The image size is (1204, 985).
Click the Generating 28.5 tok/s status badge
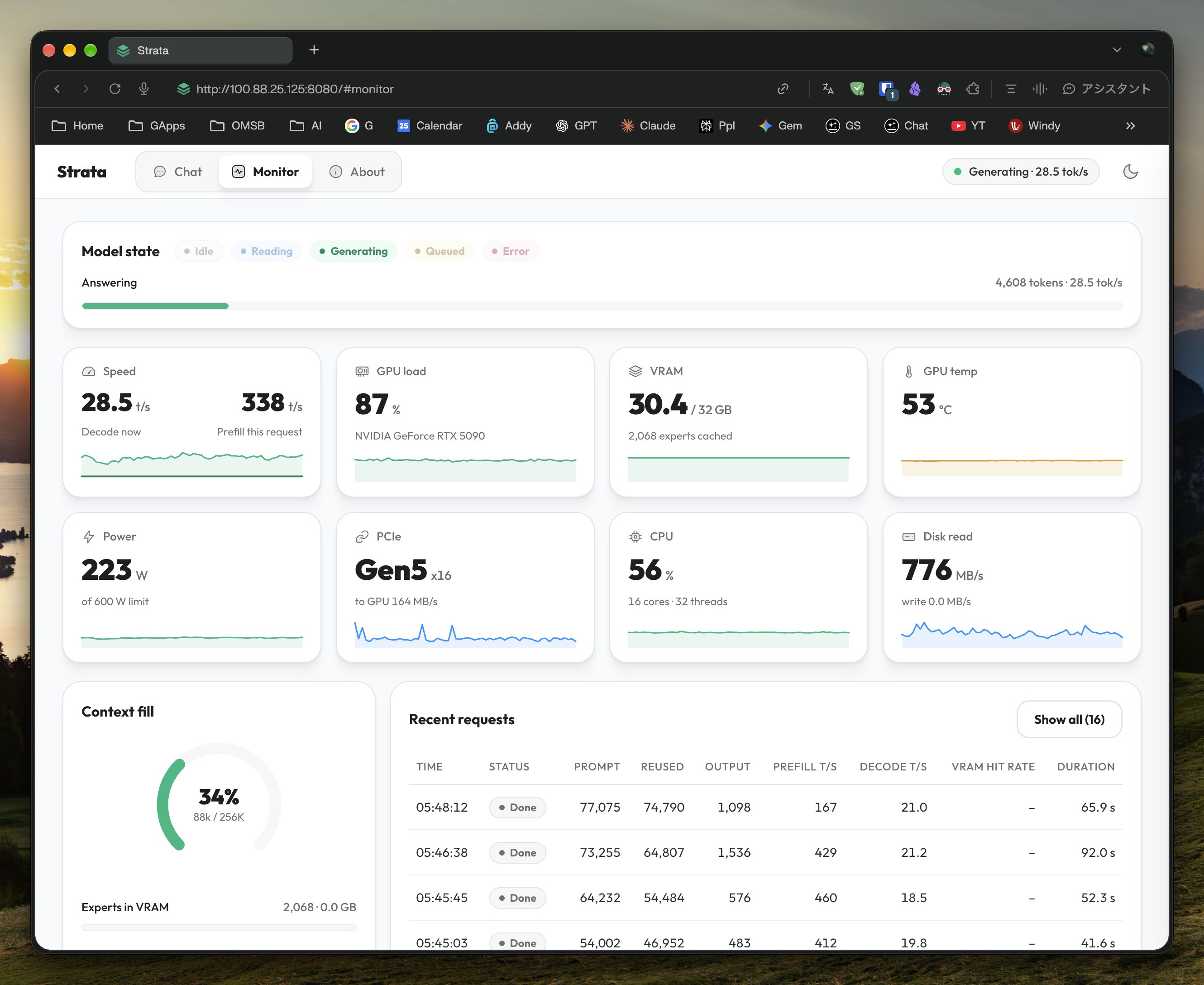pos(1021,172)
